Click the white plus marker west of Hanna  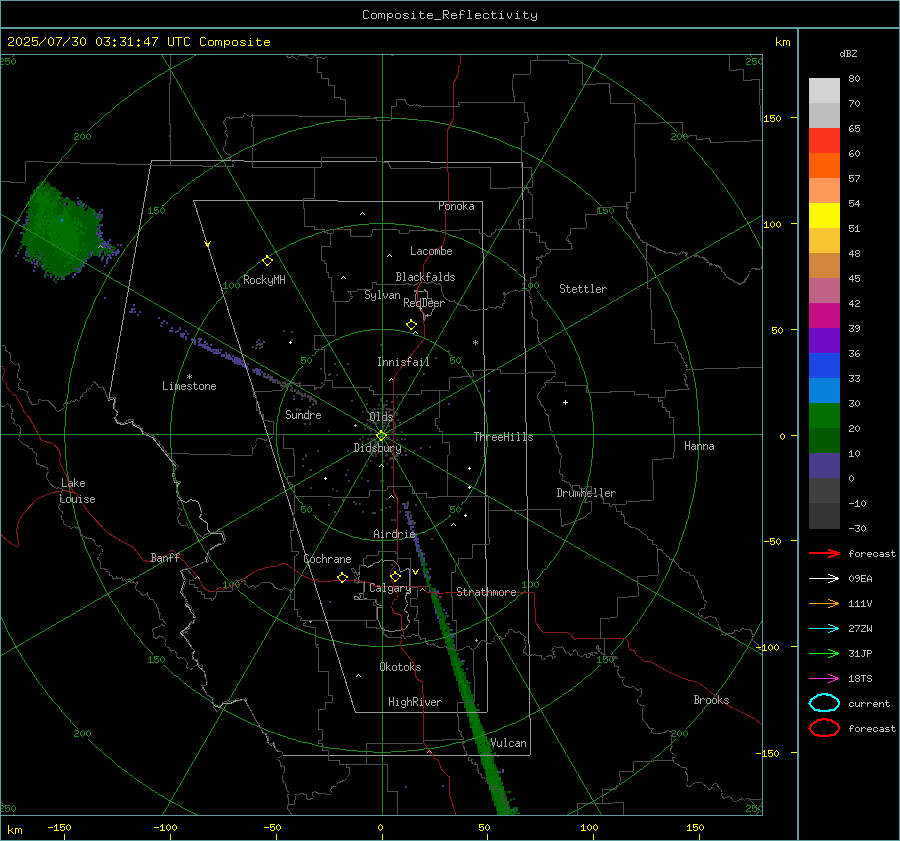(x=565, y=402)
